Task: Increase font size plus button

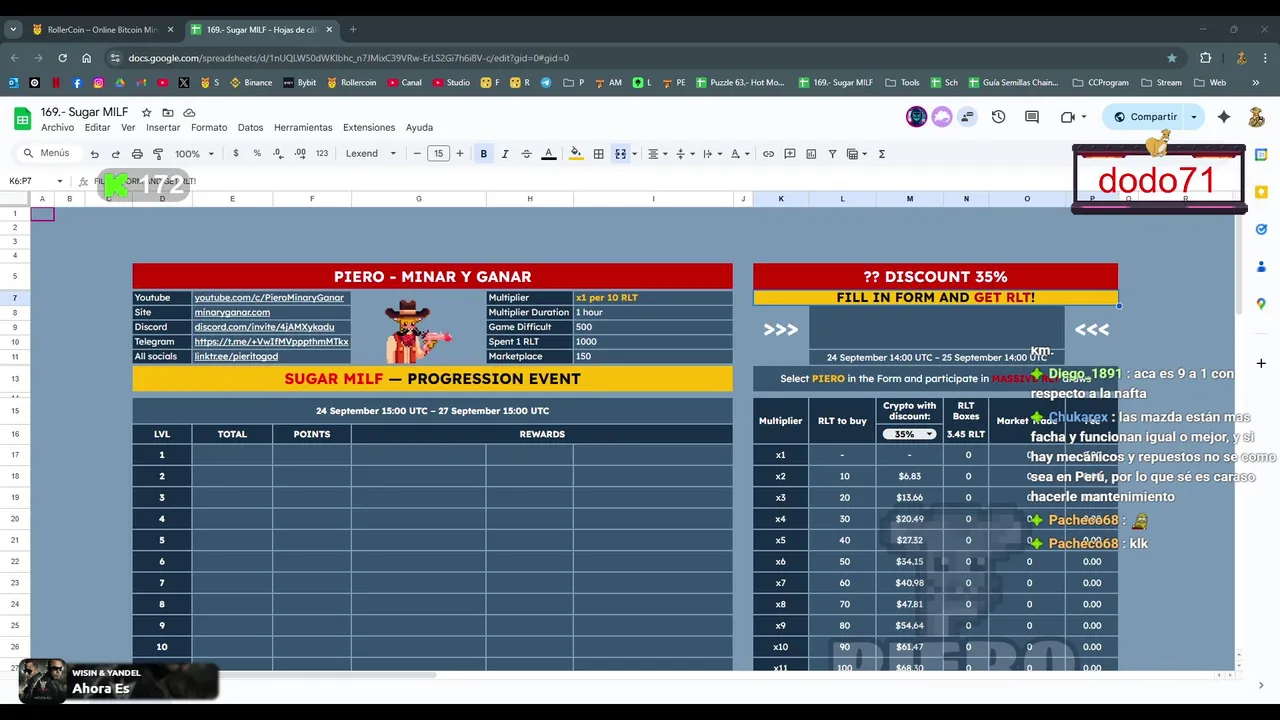Action: [x=460, y=154]
